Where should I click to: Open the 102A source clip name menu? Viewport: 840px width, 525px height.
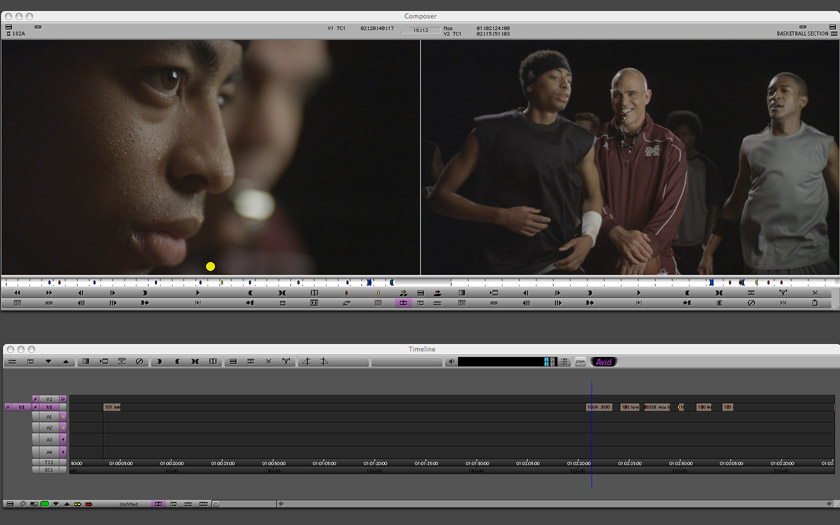(x=16, y=34)
